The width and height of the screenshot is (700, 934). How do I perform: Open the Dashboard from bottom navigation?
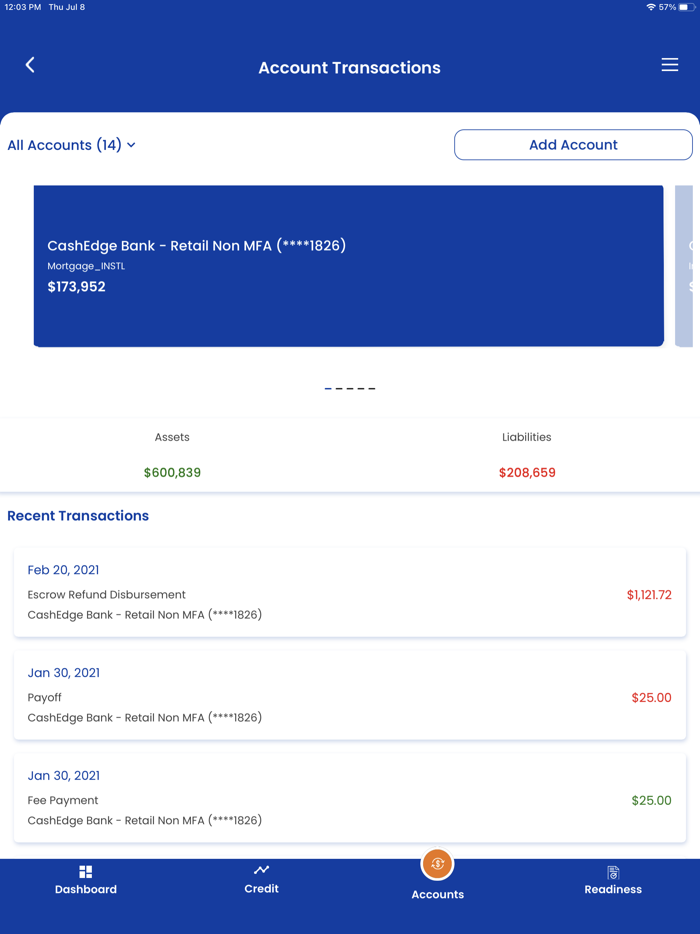tap(85, 878)
